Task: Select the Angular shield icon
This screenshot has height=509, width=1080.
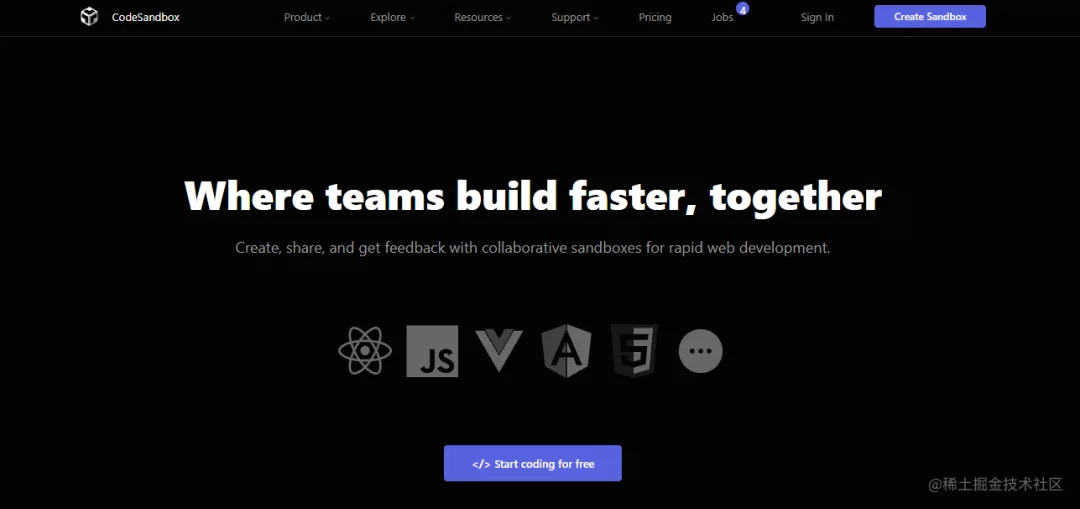Action: pos(566,351)
